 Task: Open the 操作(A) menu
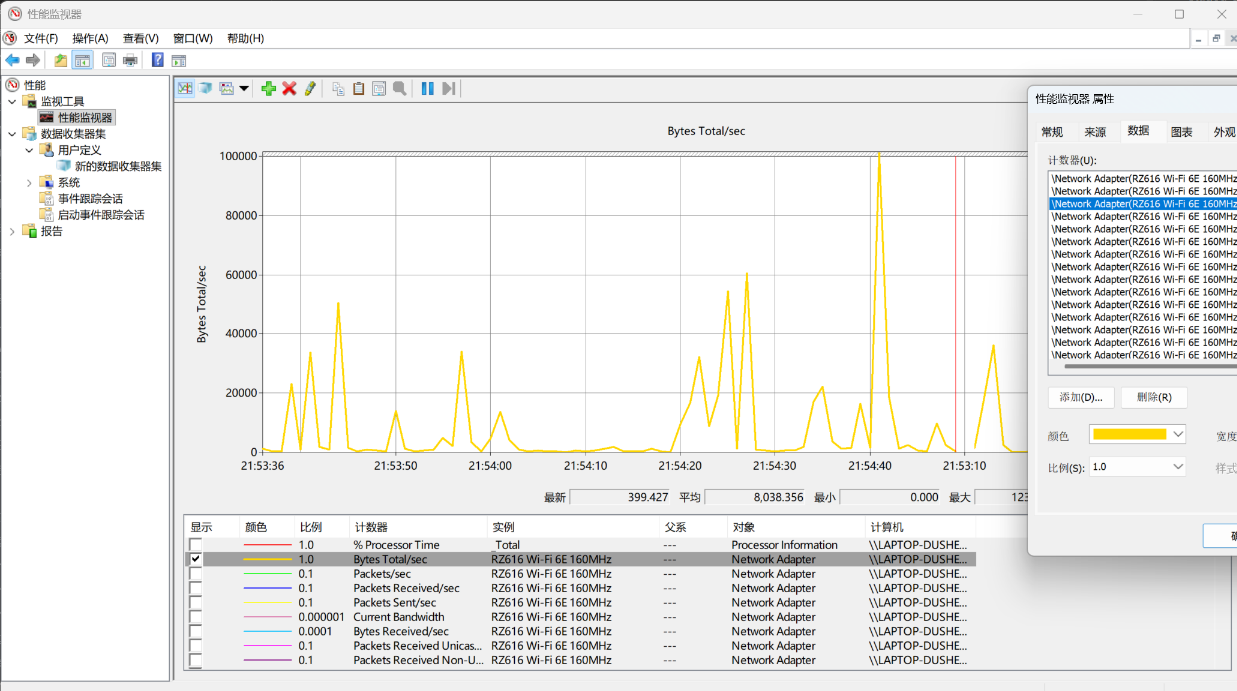point(90,38)
